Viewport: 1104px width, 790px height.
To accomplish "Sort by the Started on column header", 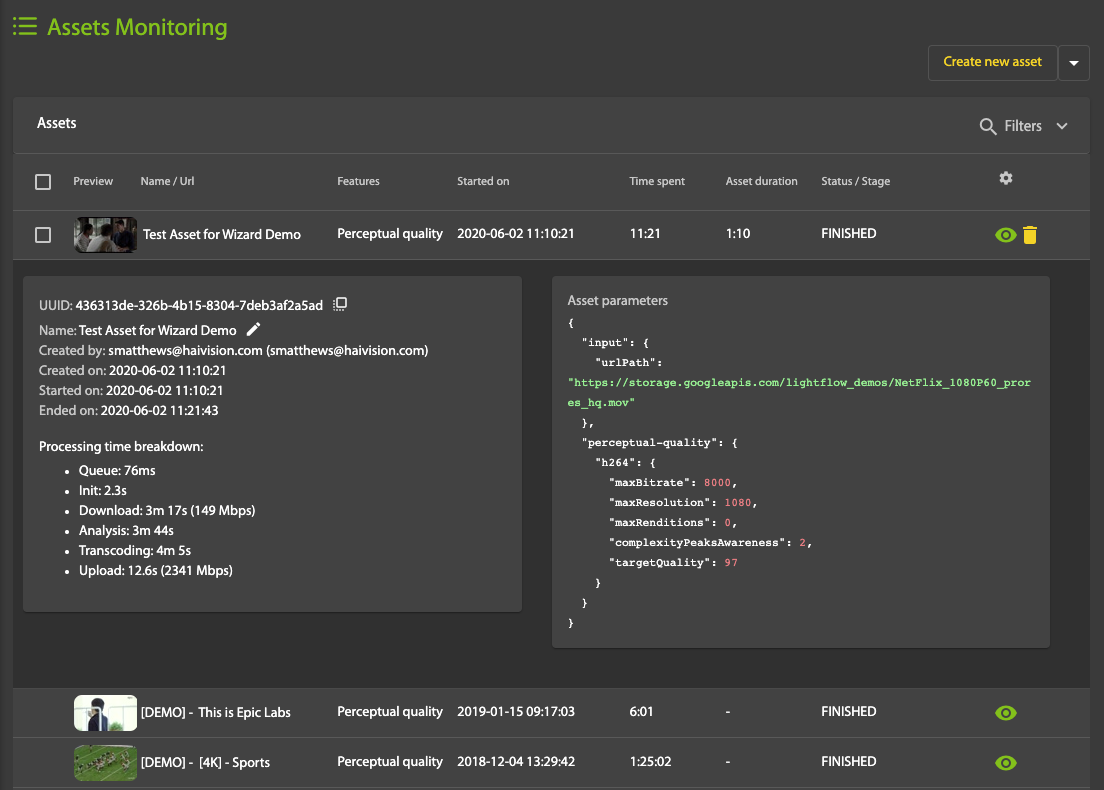I will 483,181.
